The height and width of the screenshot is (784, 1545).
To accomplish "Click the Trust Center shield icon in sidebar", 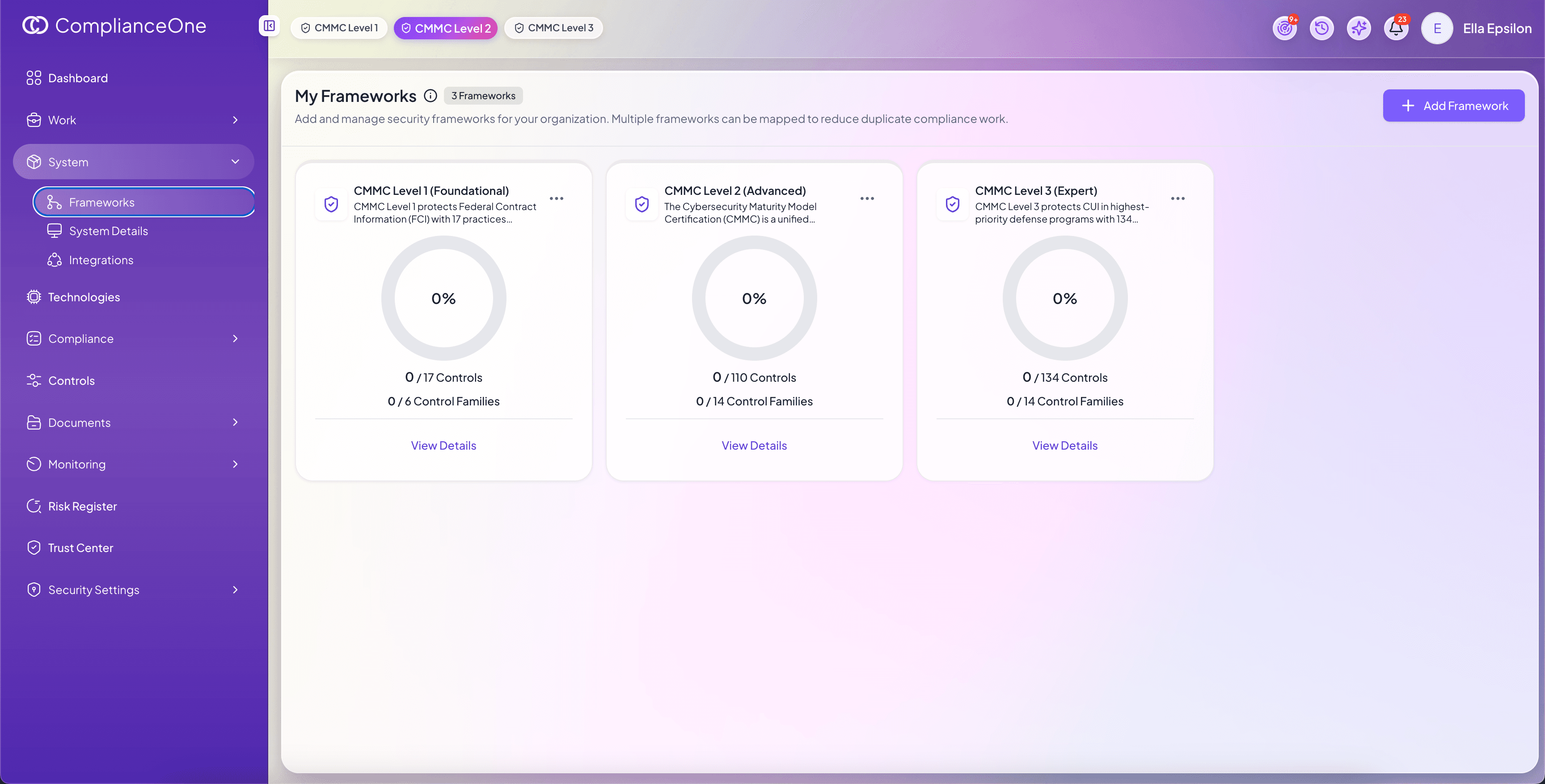I will tap(34, 548).
